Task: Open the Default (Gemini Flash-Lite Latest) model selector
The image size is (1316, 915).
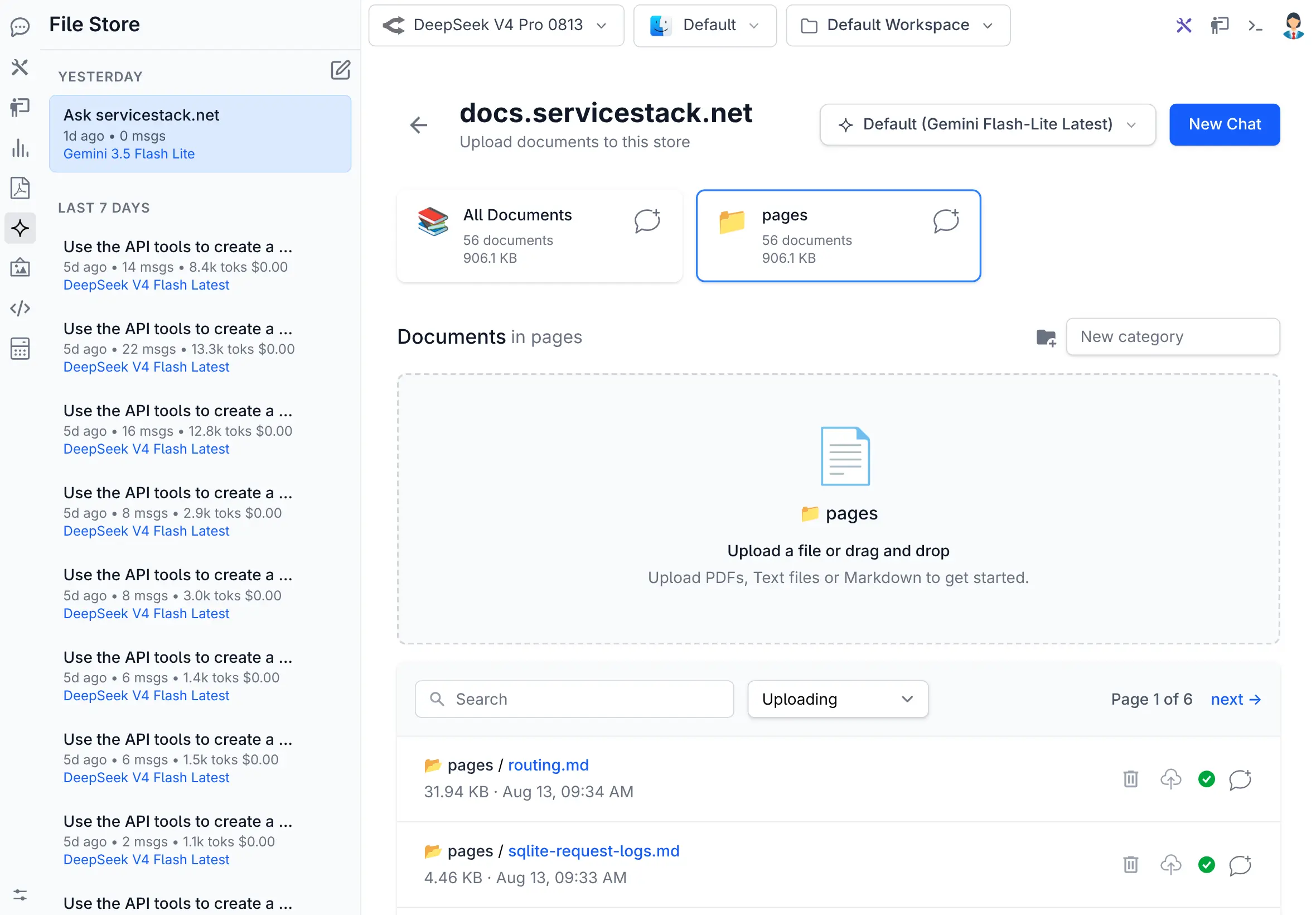Action: point(987,124)
